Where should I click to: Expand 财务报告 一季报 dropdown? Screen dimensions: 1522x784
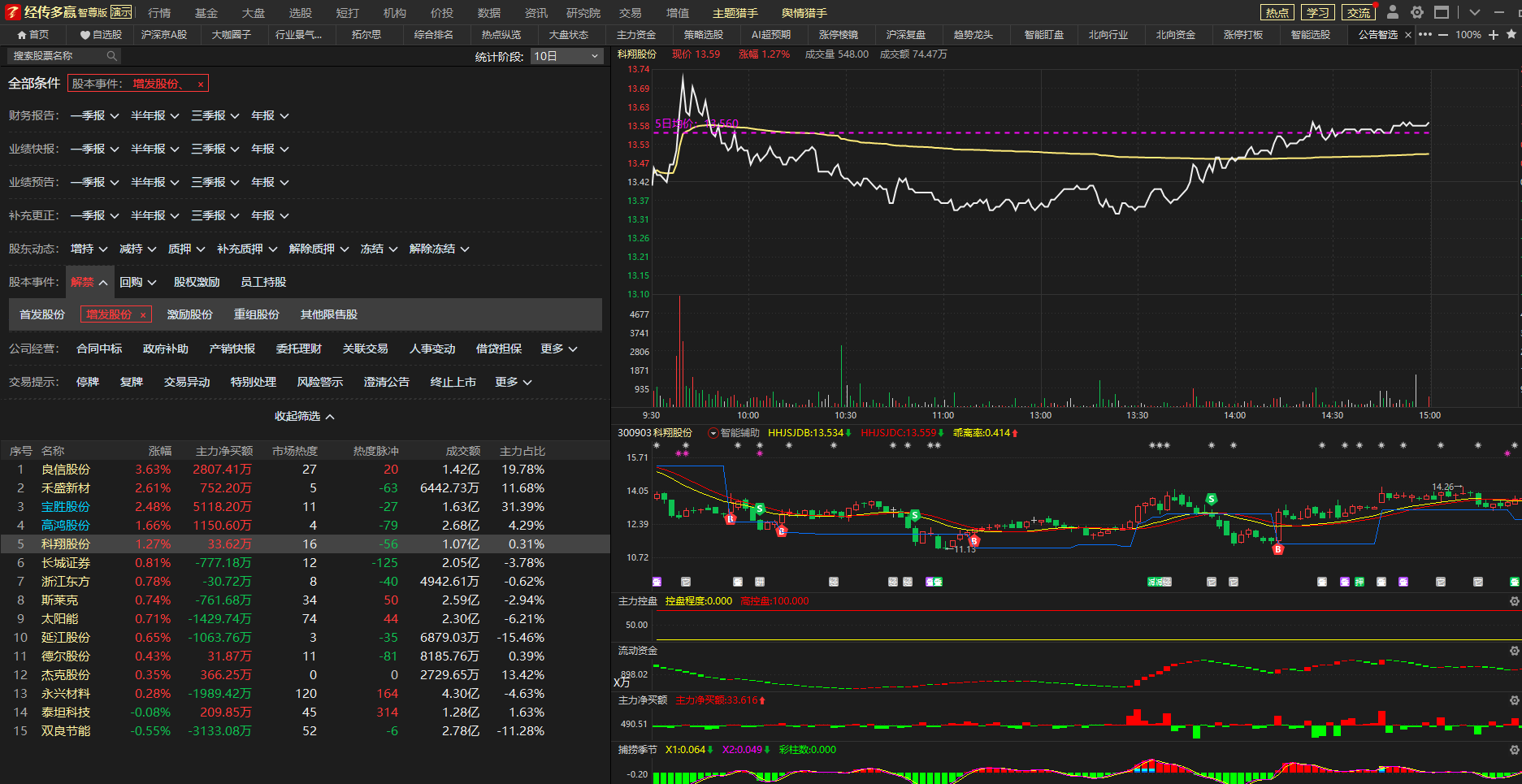point(94,115)
